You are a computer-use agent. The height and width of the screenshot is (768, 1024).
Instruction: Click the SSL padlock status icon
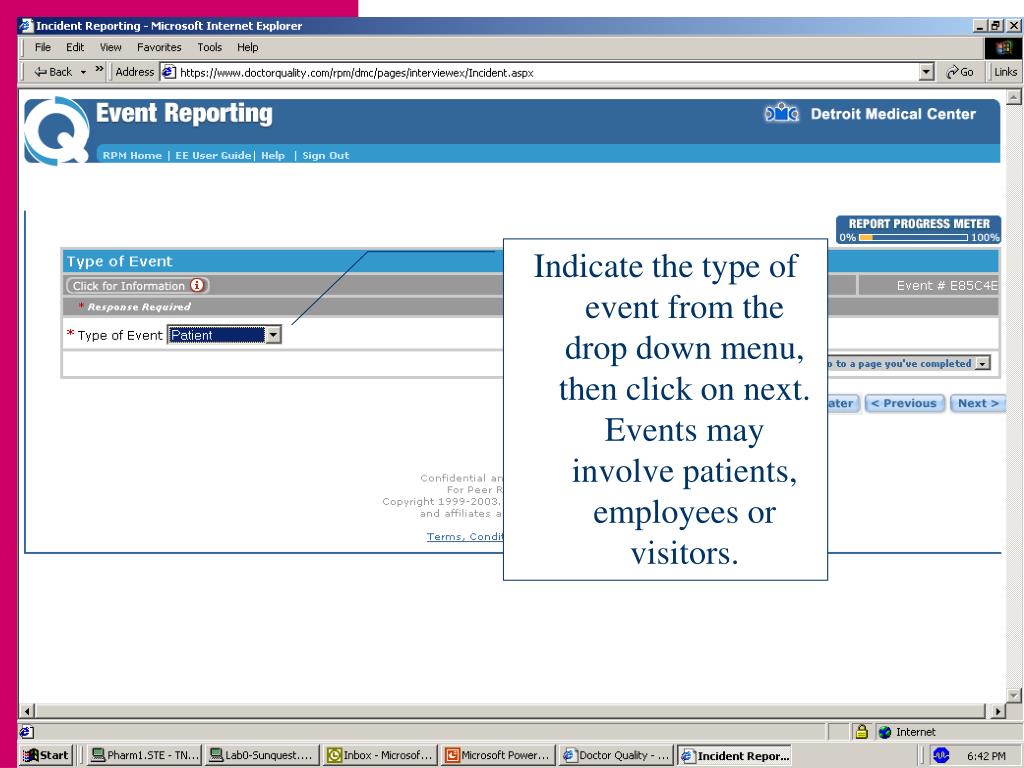point(861,731)
